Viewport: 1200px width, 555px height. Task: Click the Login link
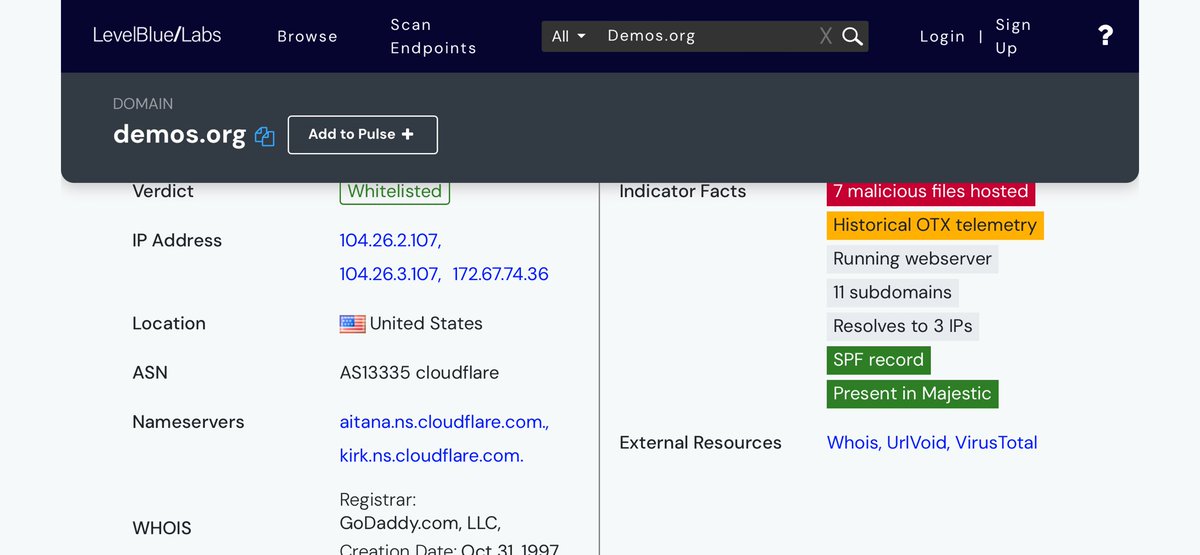[x=942, y=36]
